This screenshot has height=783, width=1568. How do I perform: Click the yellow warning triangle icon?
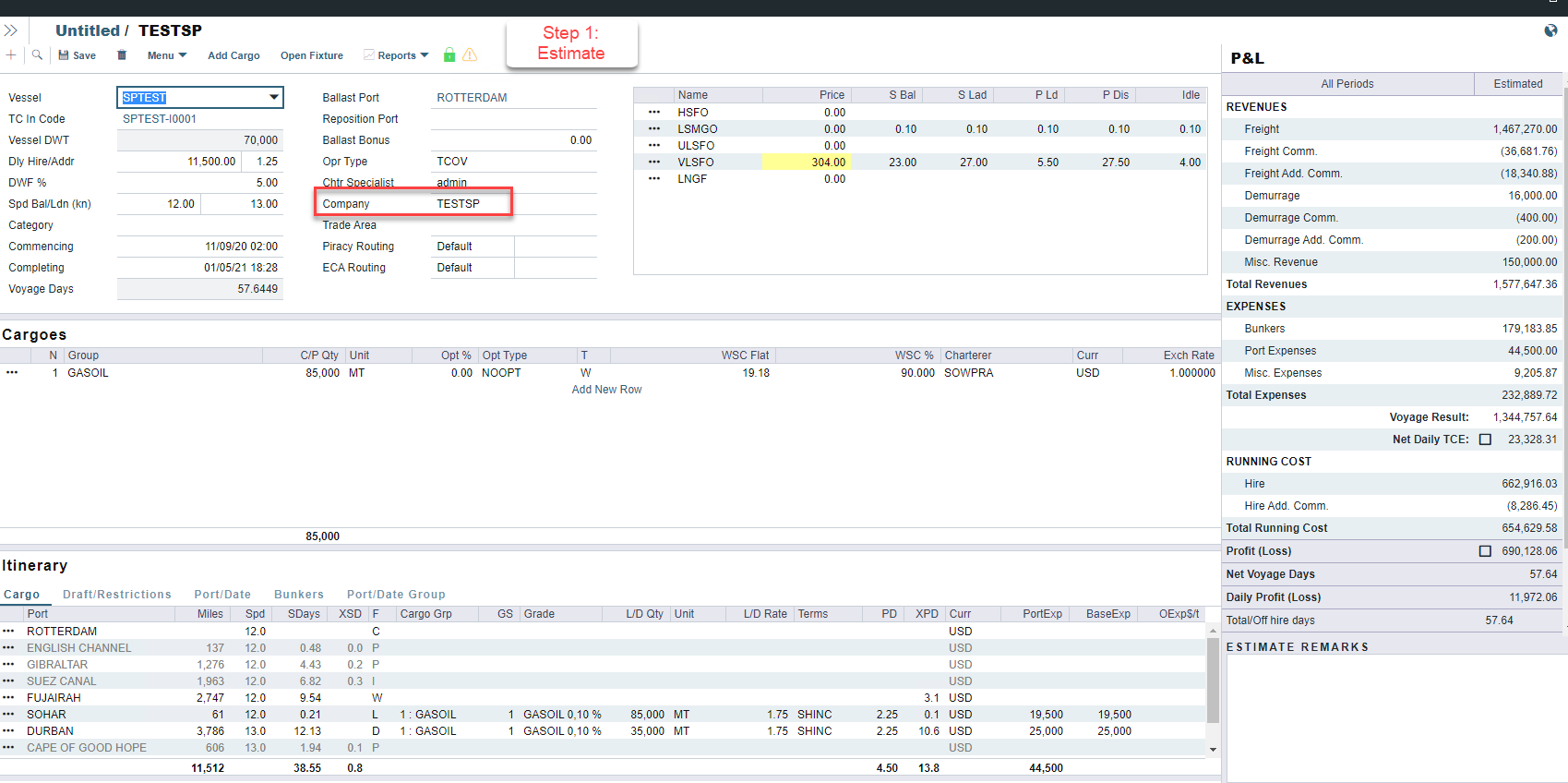tap(470, 55)
